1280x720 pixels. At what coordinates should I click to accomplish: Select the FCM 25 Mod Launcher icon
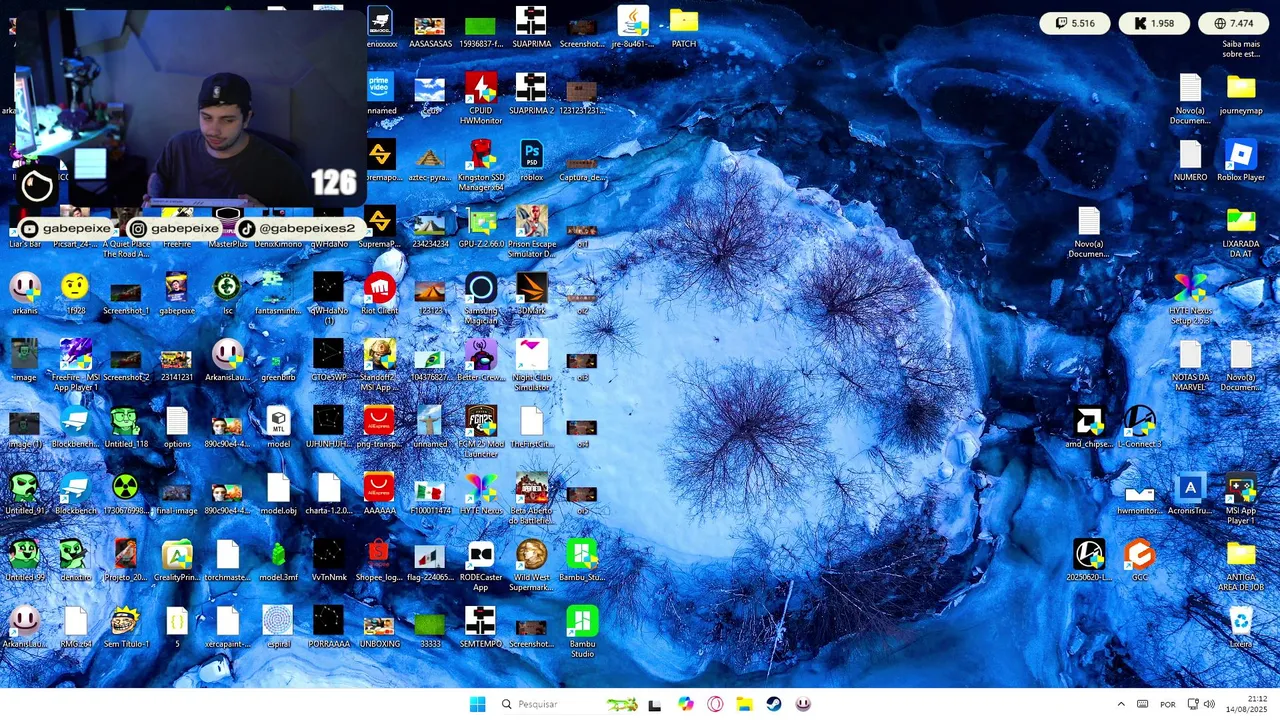(480, 432)
